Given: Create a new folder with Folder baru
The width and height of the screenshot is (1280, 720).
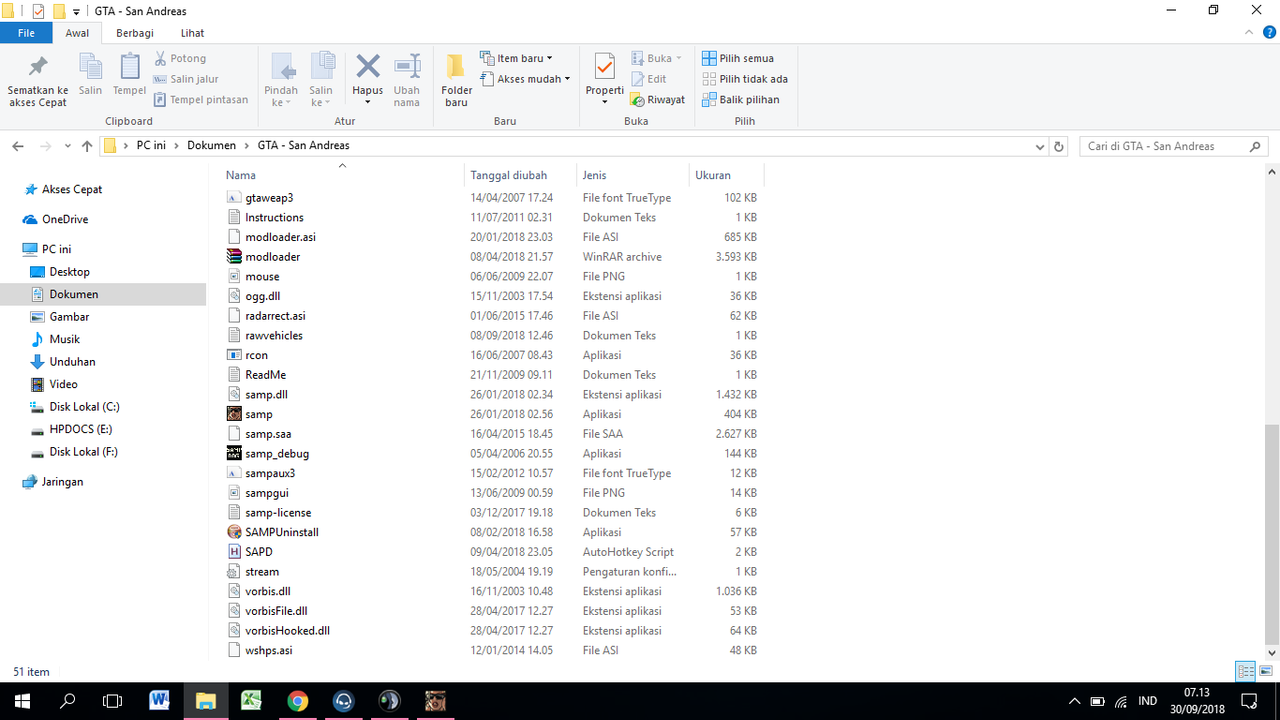Looking at the screenshot, I should 456,80.
